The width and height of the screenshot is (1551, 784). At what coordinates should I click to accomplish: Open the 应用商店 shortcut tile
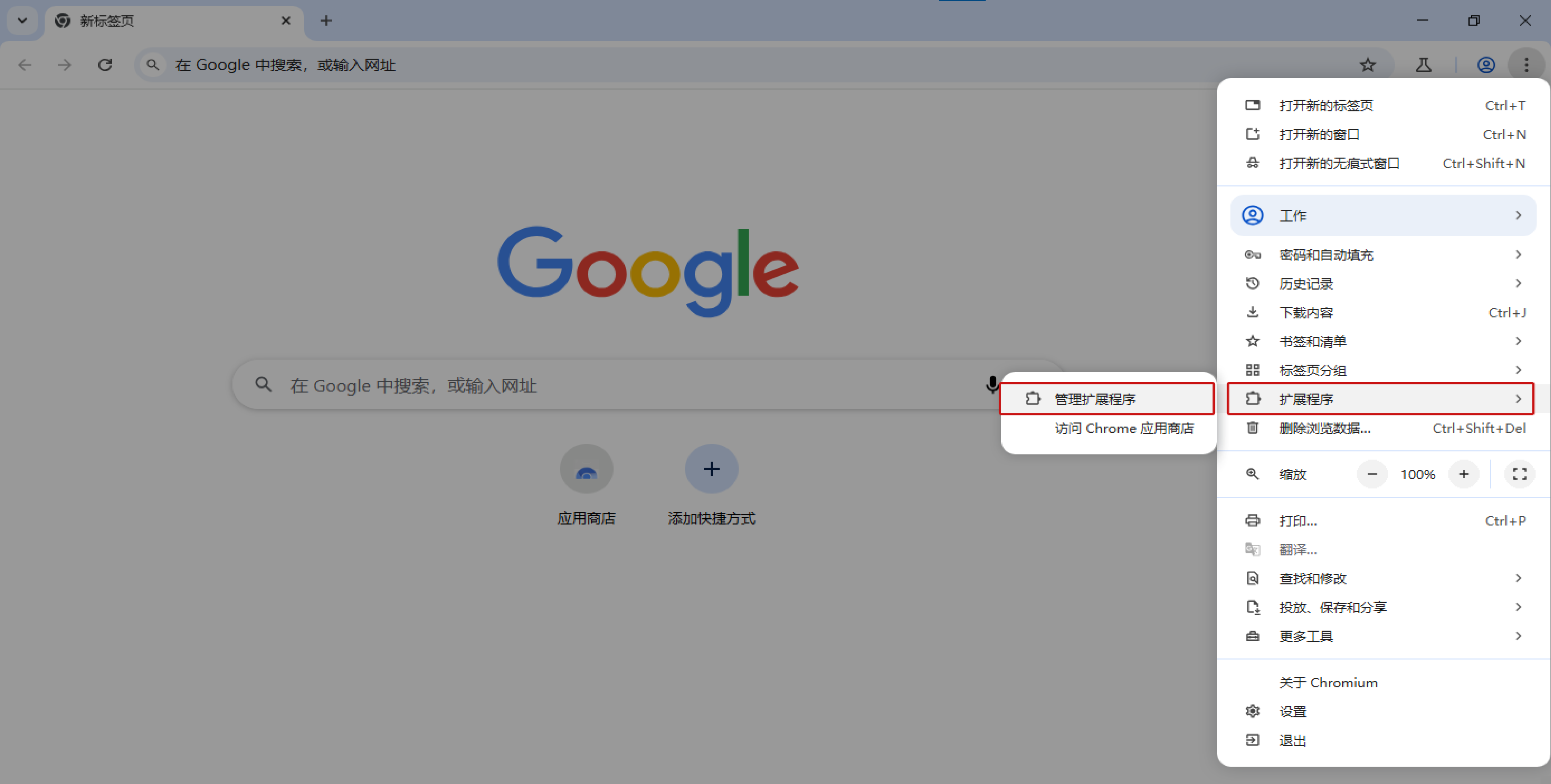(x=586, y=485)
